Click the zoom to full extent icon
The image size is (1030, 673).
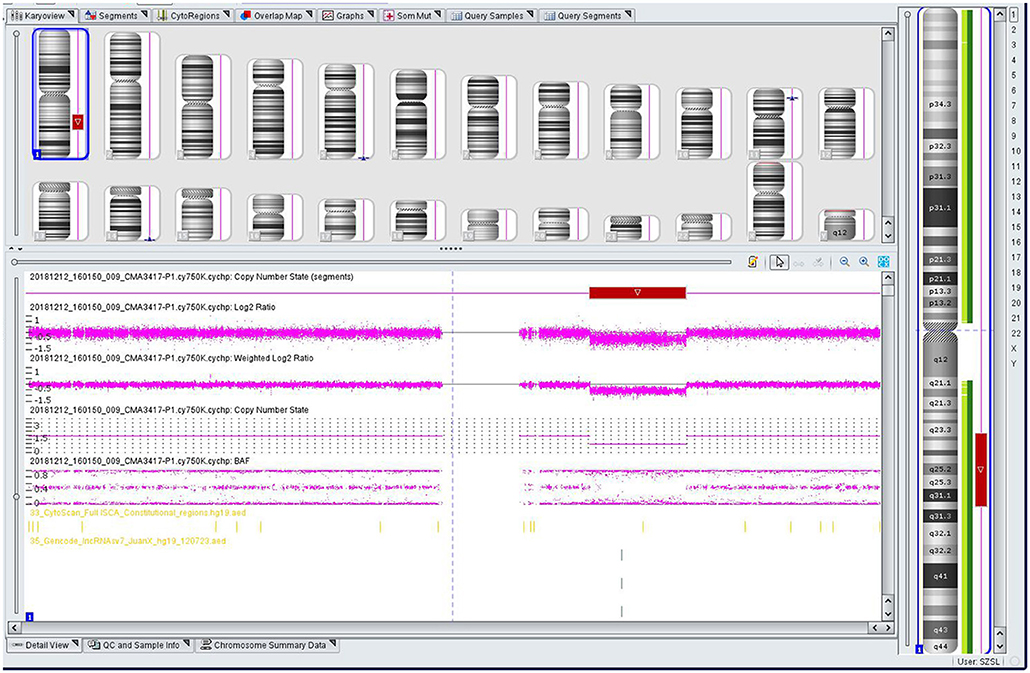[884, 262]
